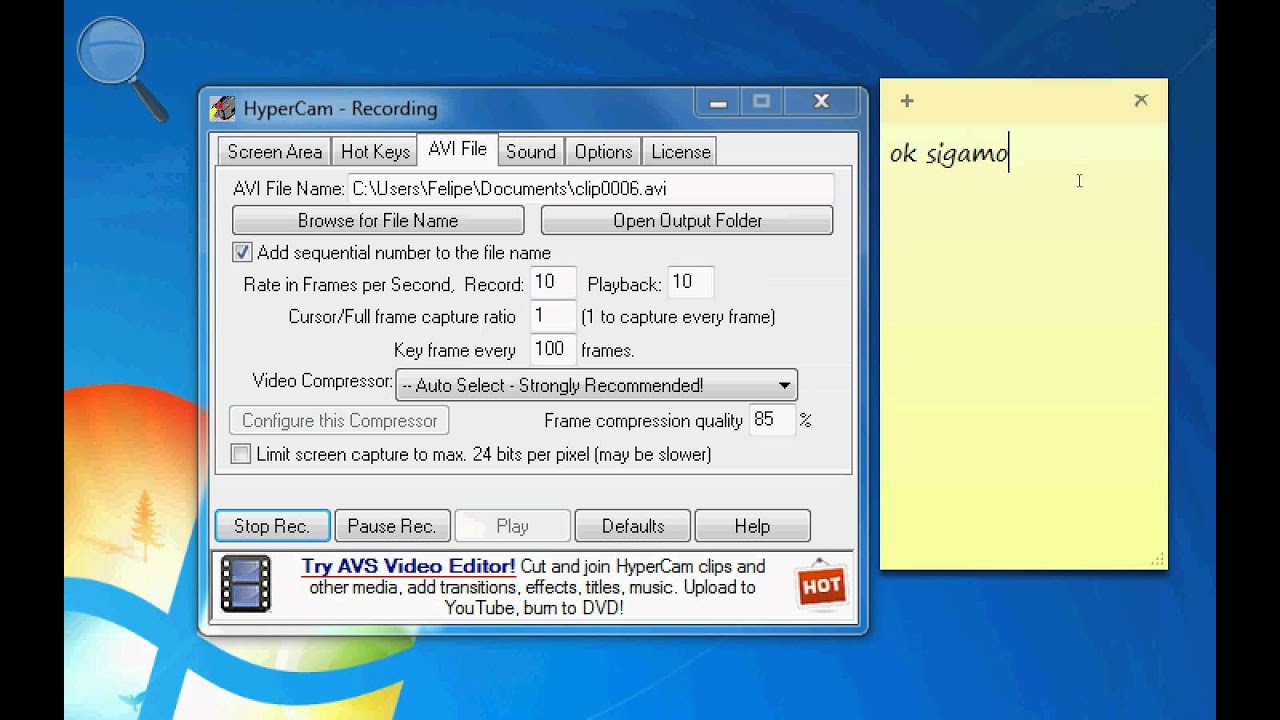Add a new sticky note with plus icon
This screenshot has width=1280, height=720.
[x=907, y=100]
